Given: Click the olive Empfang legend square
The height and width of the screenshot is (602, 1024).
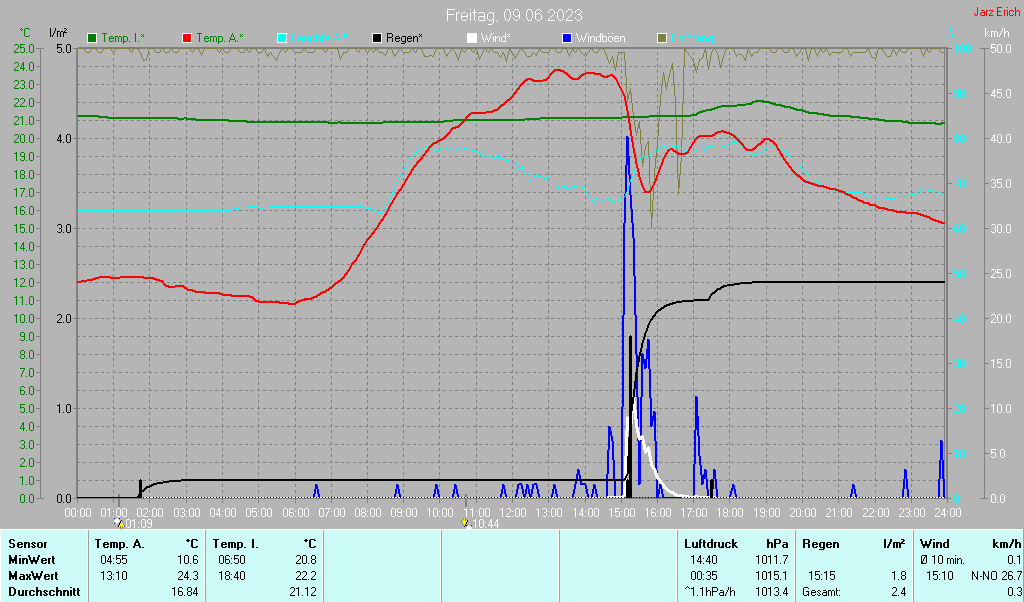Looking at the screenshot, I should tap(662, 39).
